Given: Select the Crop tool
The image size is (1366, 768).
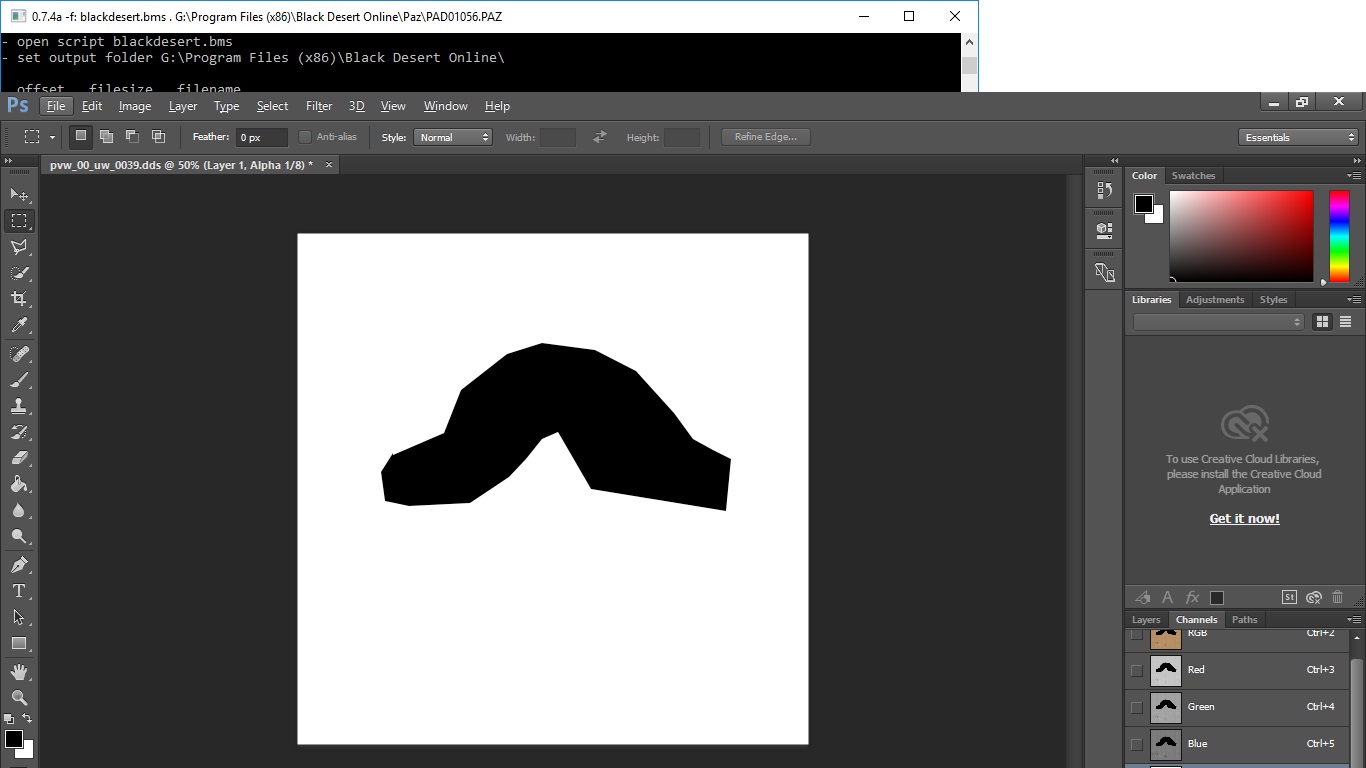Looking at the screenshot, I should click(19, 299).
